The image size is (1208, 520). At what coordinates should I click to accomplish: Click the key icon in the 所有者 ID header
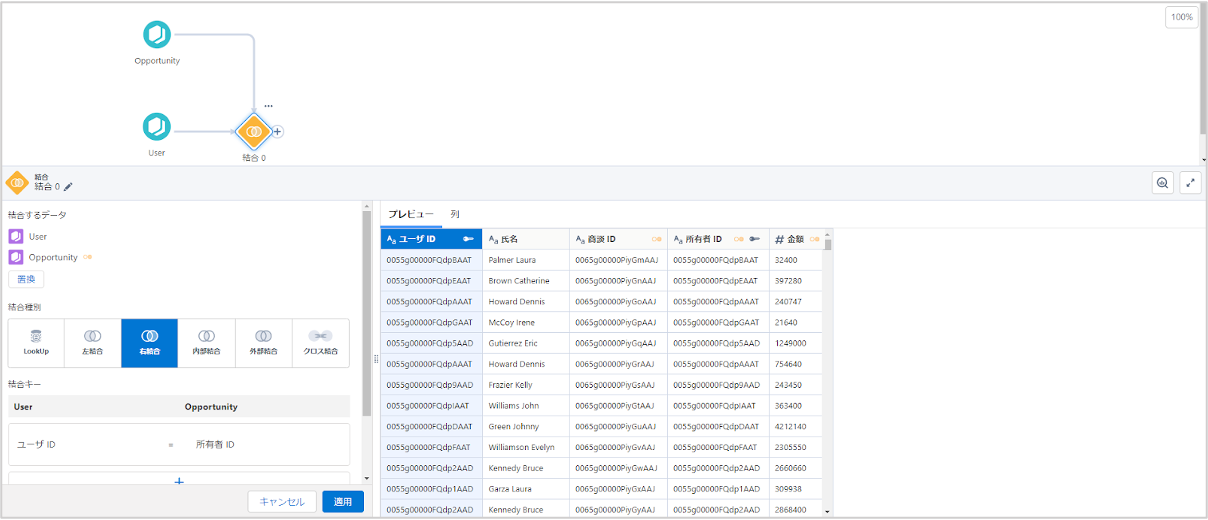755,239
